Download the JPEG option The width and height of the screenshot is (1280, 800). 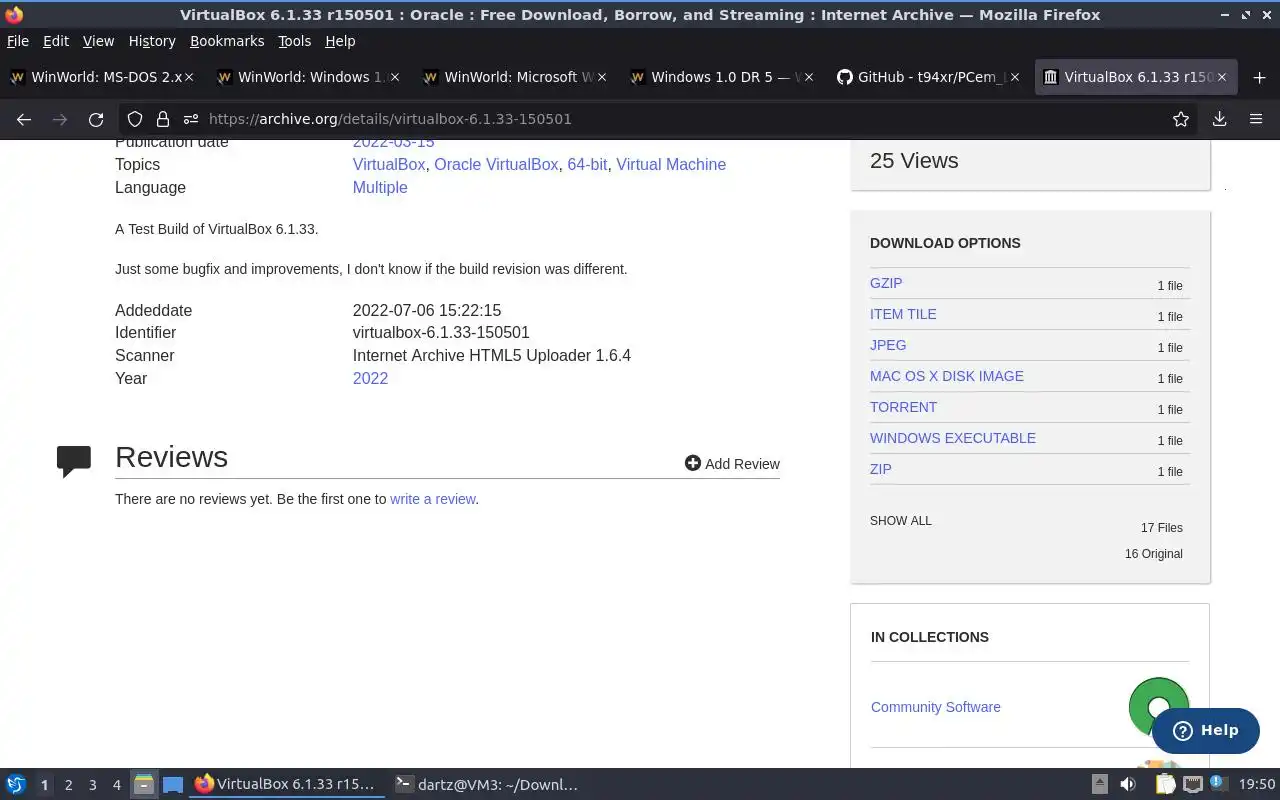point(888,345)
